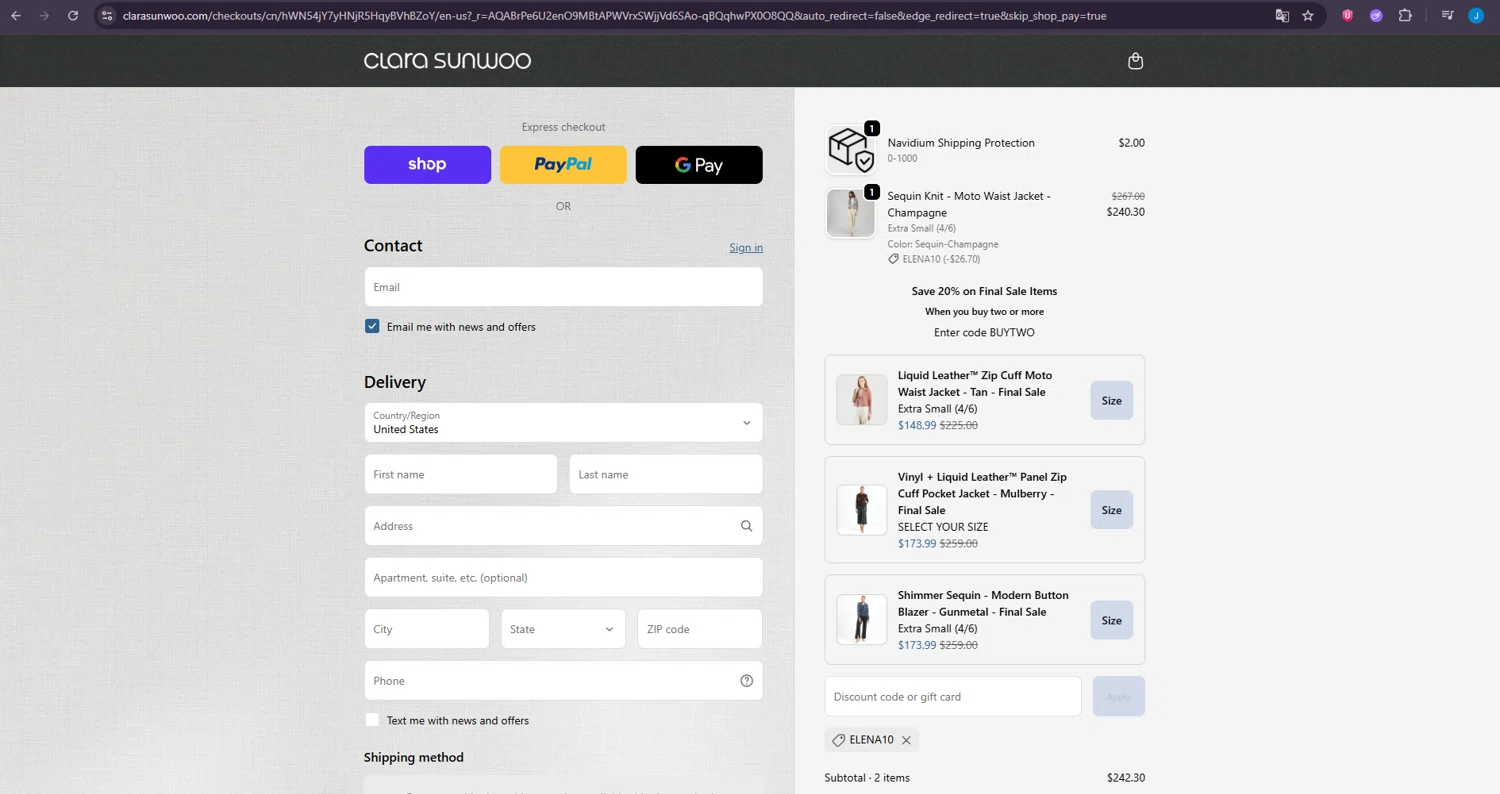The image size is (1500, 794).
Task: Click the Clara Sunwoo logo
Action: 447,61
